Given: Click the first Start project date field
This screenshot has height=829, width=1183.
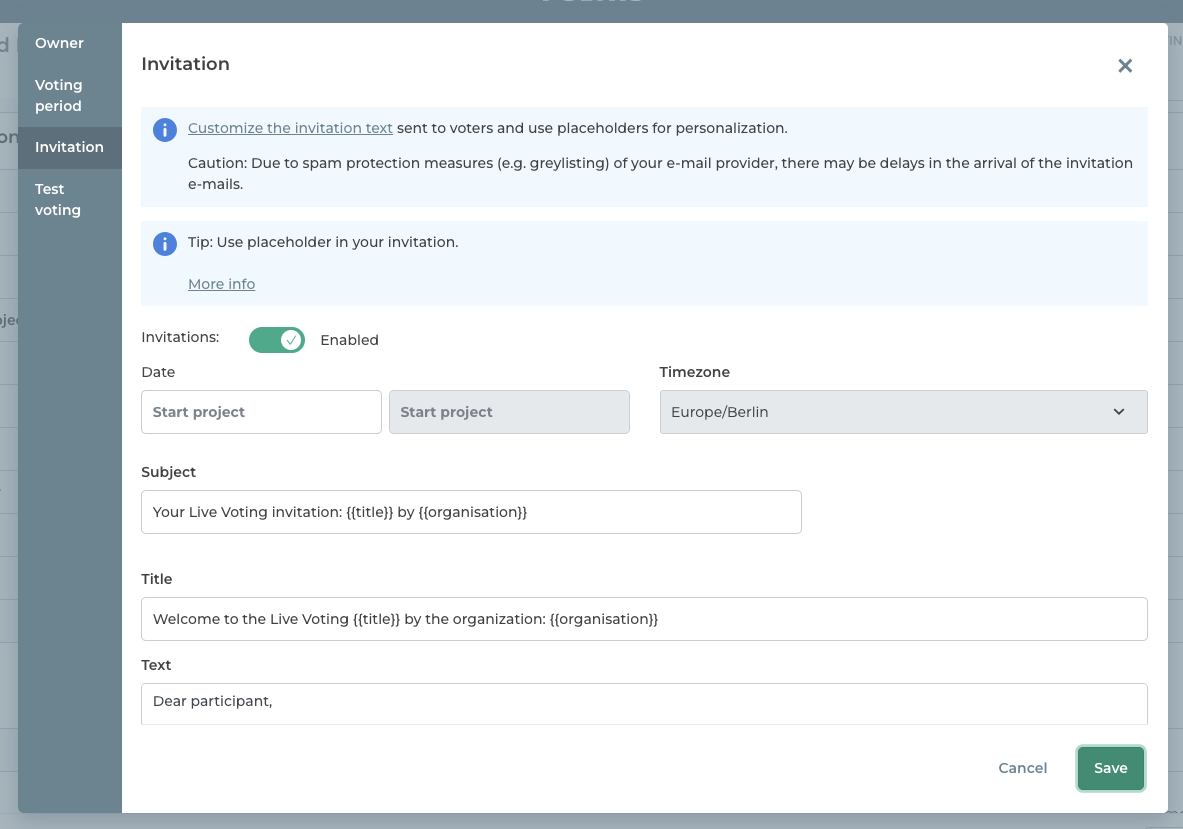Looking at the screenshot, I should click(x=261, y=412).
